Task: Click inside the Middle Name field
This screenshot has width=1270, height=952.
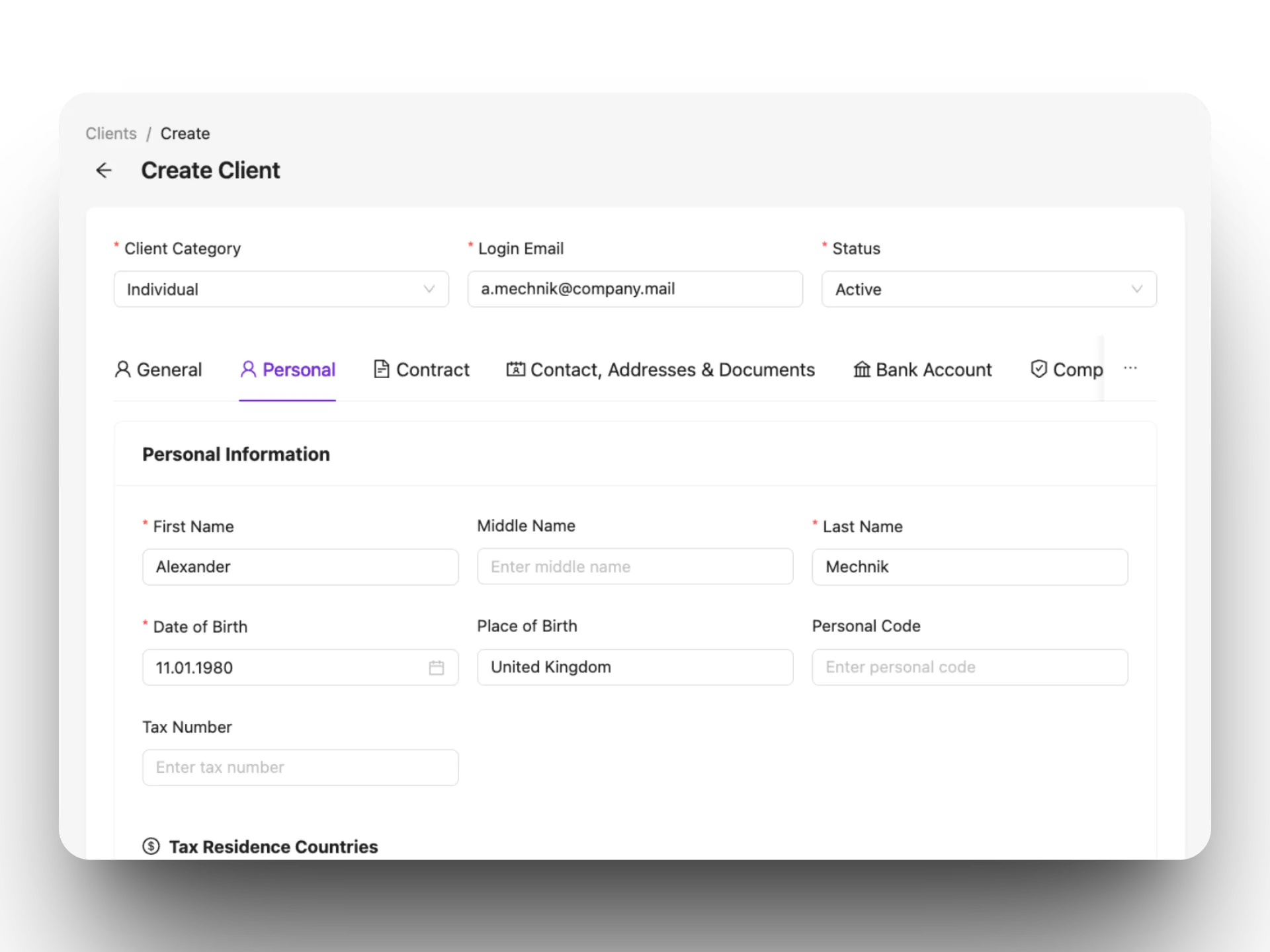Action: 634,567
